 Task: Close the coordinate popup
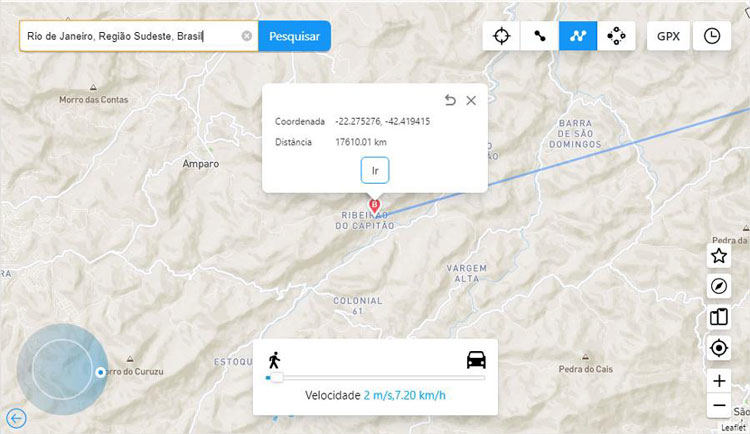click(x=471, y=100)
